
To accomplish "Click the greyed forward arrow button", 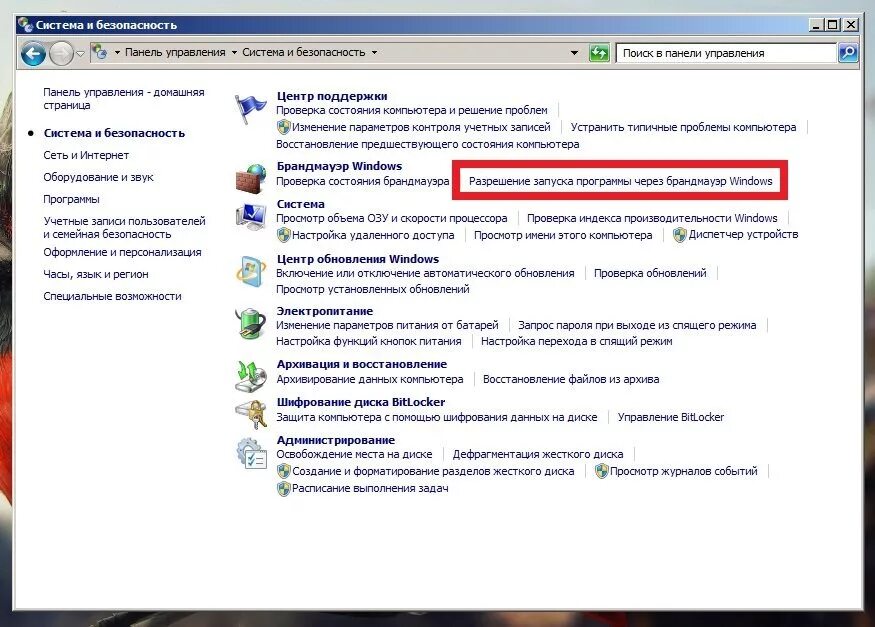I will (x=60, y=54).
